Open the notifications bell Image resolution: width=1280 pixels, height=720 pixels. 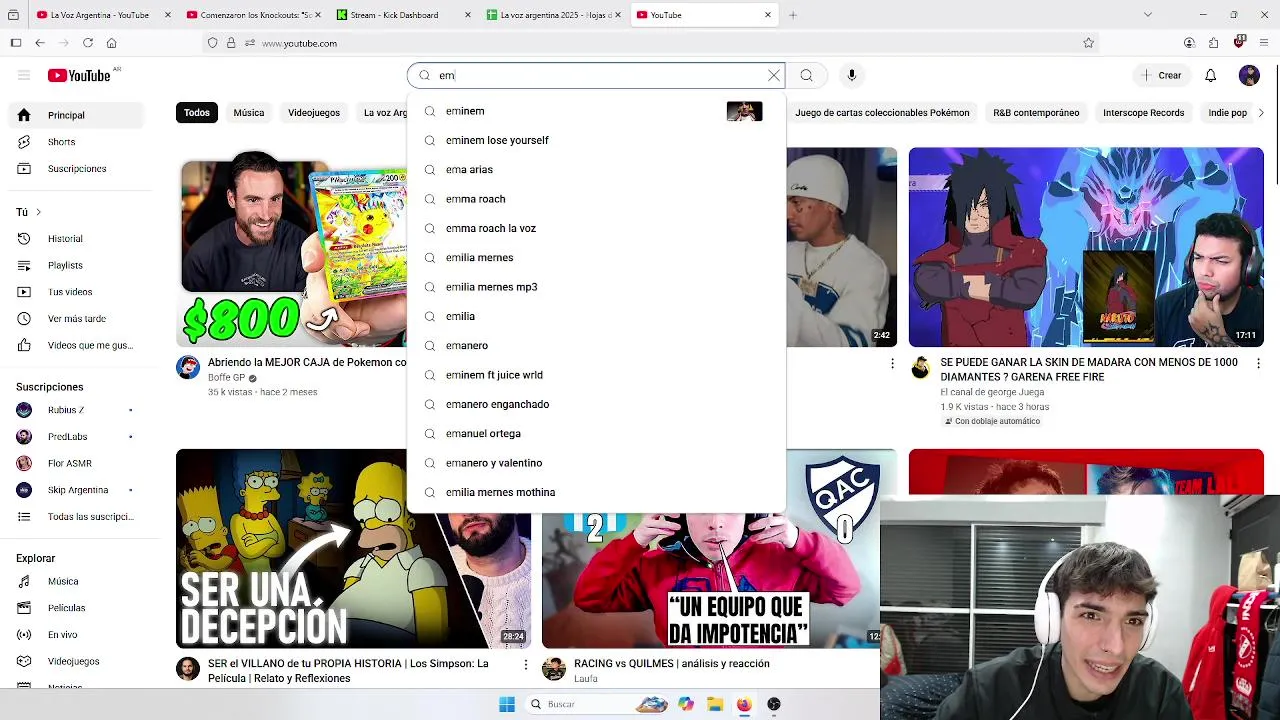[1210, 75]
